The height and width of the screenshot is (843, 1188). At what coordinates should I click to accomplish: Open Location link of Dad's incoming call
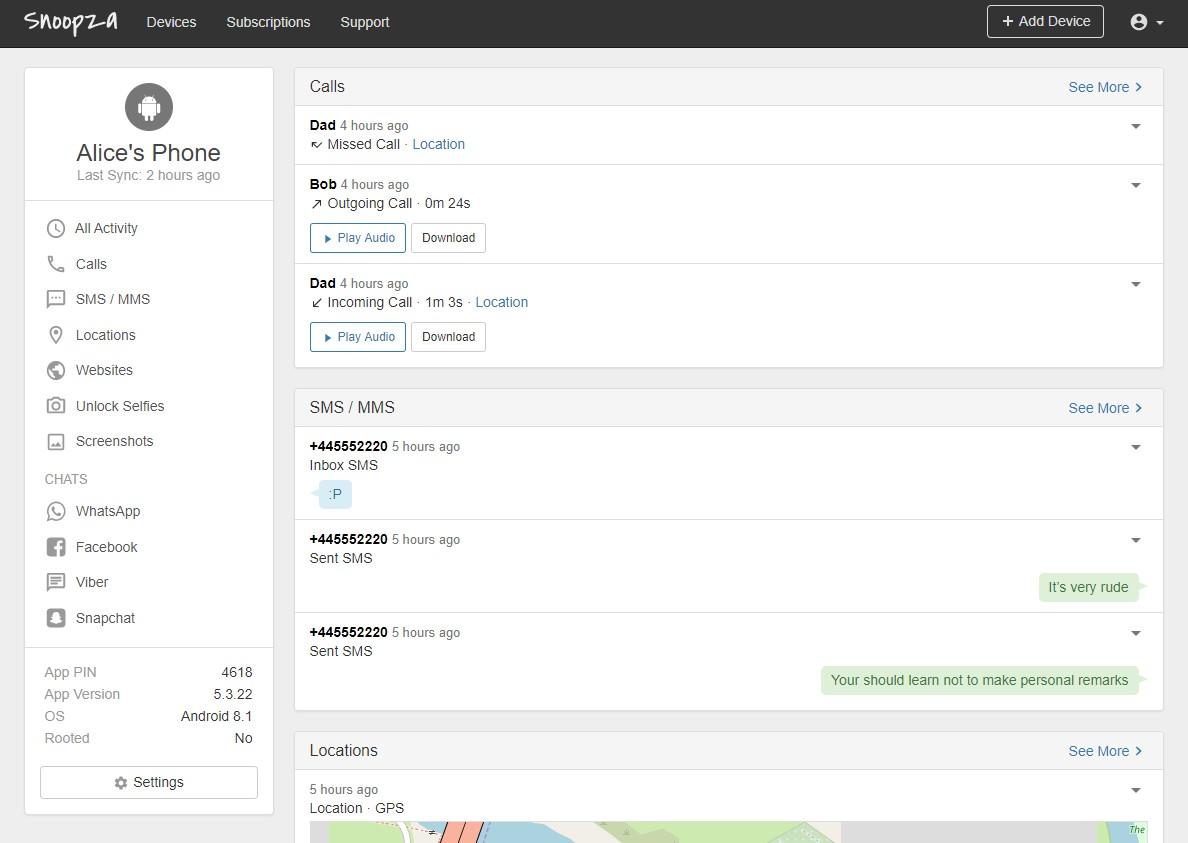tap(502, 302)
